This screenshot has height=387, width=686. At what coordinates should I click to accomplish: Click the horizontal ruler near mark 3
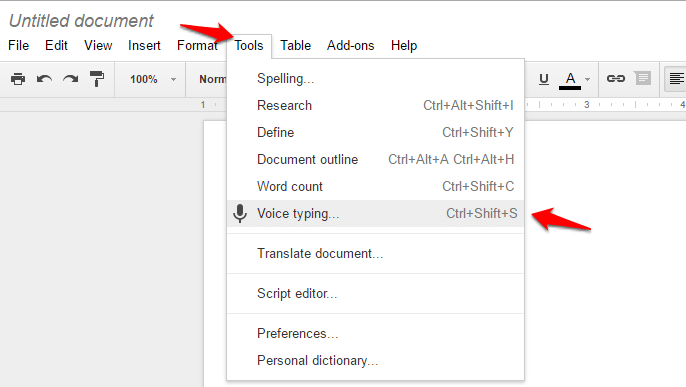587,105
